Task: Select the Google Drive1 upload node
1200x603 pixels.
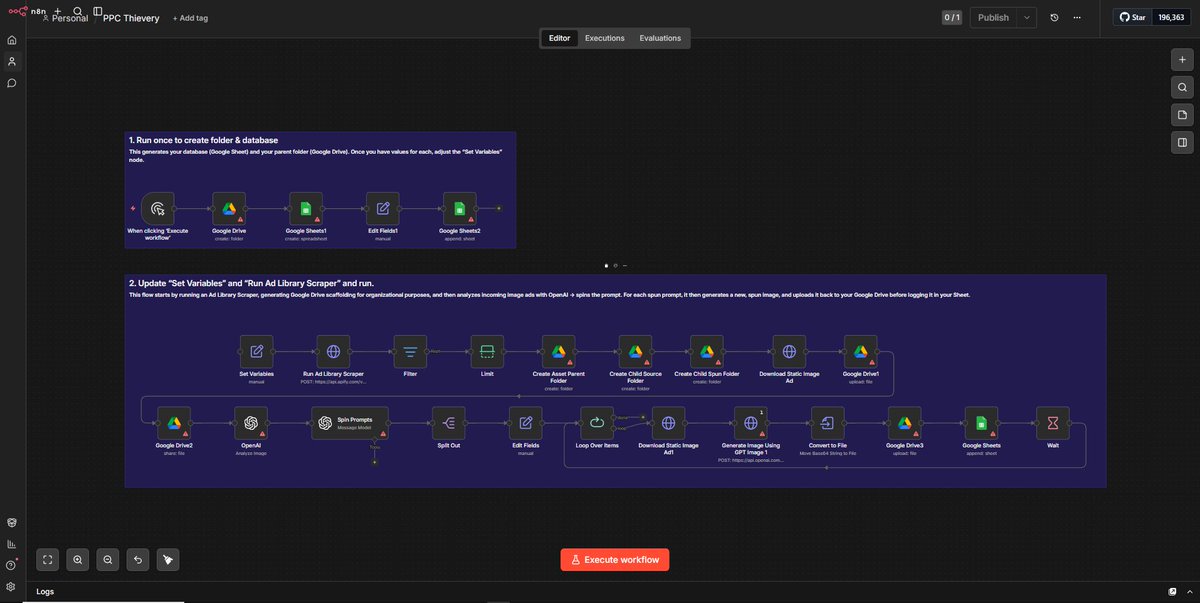Action: [861, 351]
